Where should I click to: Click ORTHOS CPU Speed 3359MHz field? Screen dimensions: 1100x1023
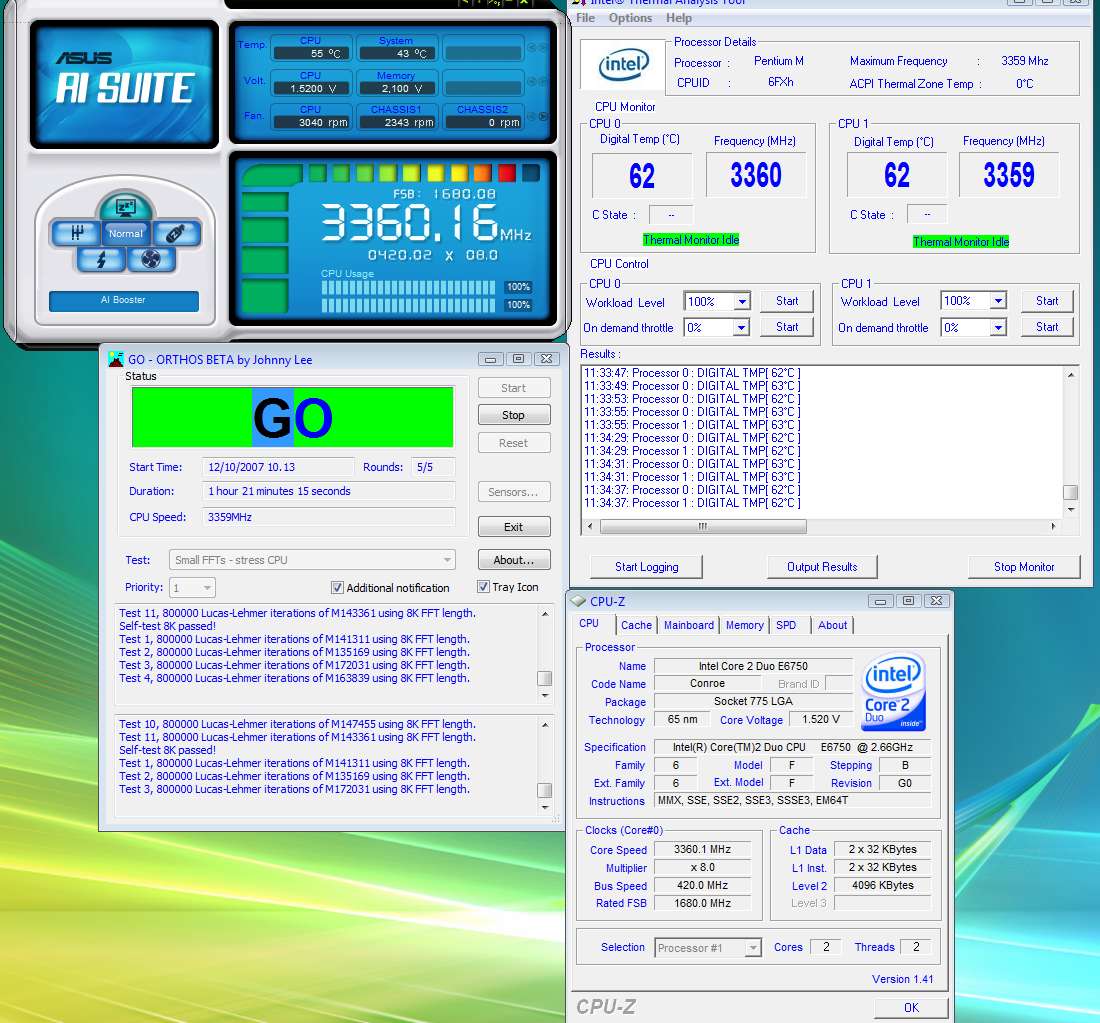pyautogui.click(x=328, y=517)
